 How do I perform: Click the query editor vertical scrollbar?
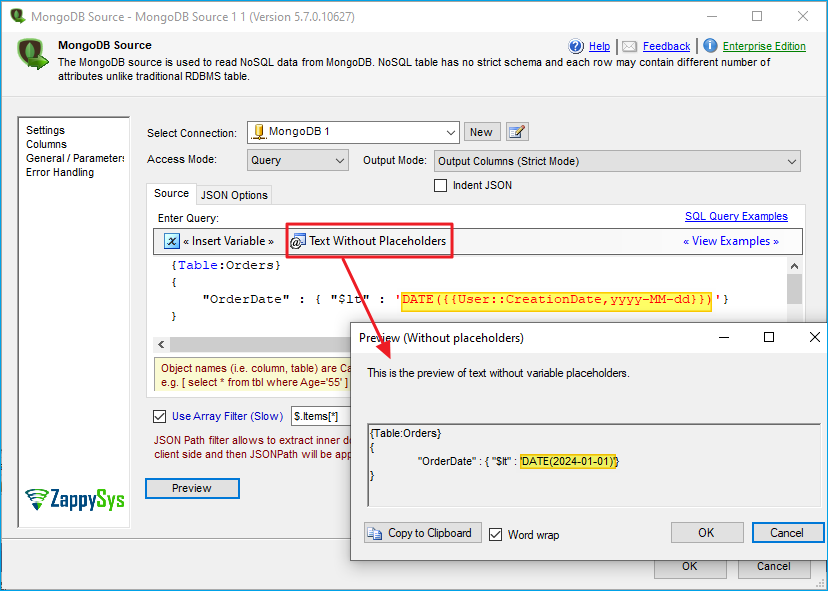coord(794,290)
